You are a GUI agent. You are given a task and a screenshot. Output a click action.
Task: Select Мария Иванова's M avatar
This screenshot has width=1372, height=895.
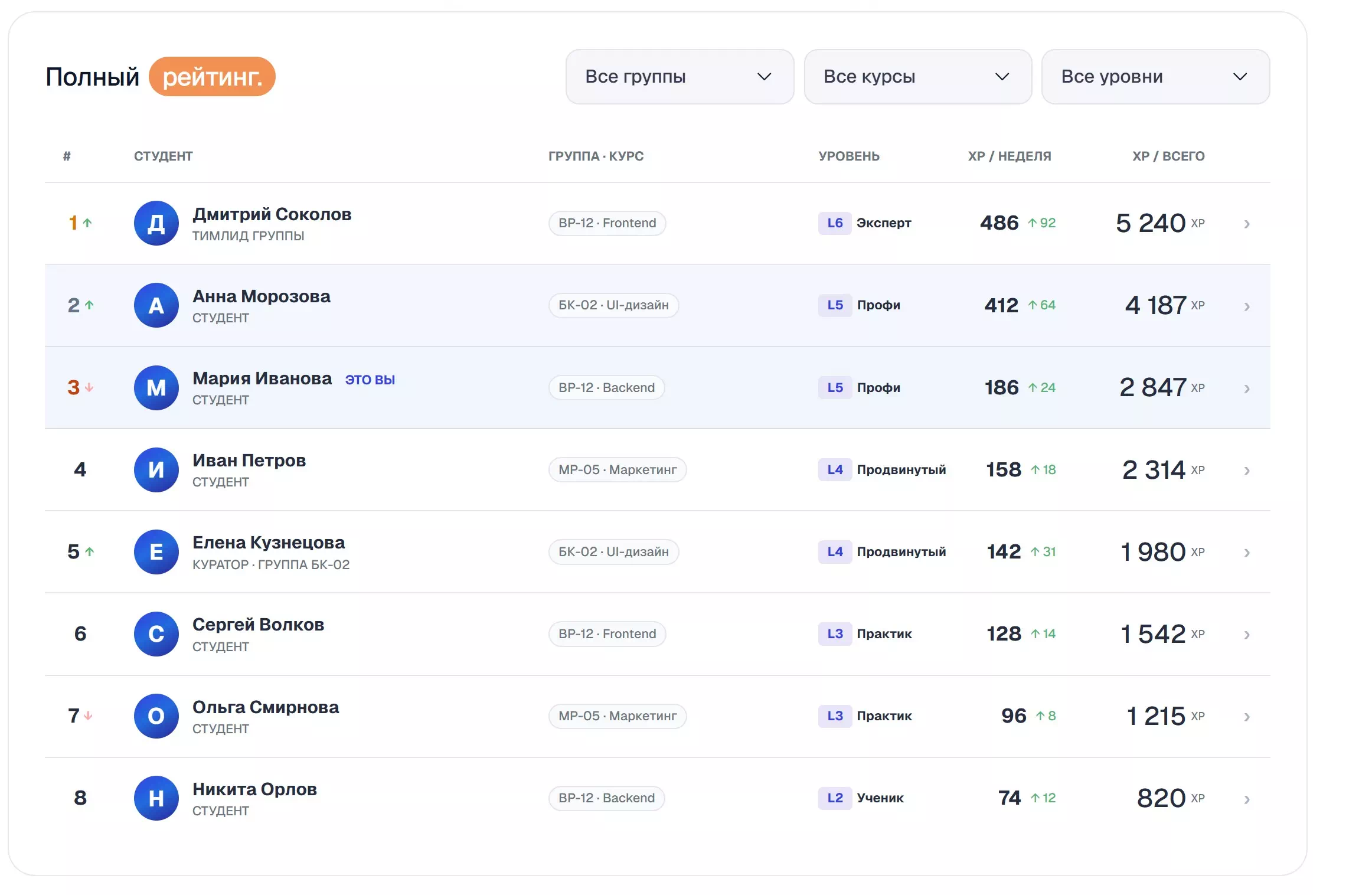click(156, 388)
